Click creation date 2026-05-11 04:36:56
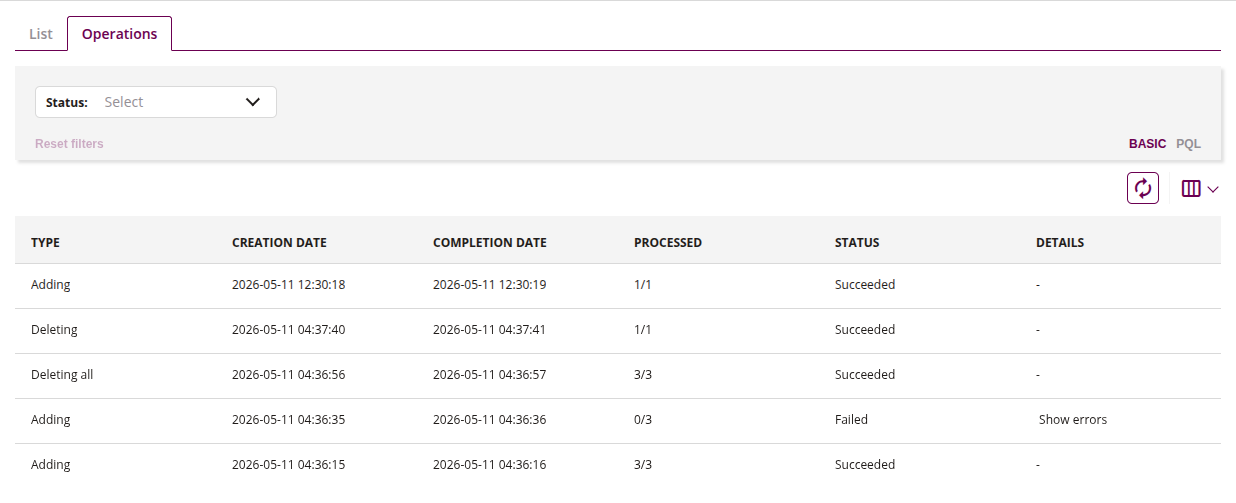Image resolution: width=1236 pixels, height=503 pixels. pos(288,375)
